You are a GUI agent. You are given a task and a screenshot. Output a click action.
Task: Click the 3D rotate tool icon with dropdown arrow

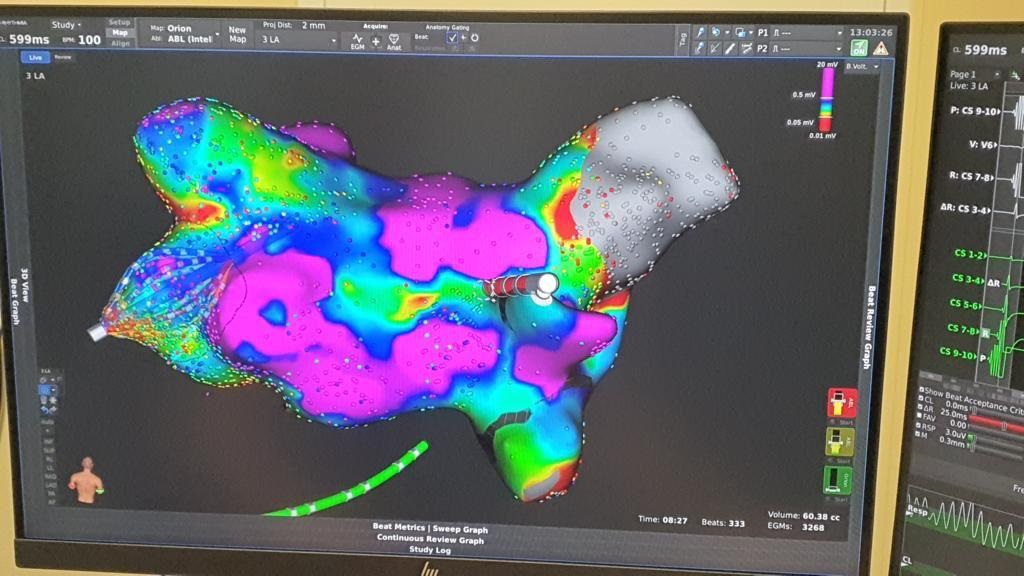pyautogui.click(x=716, y=32)
